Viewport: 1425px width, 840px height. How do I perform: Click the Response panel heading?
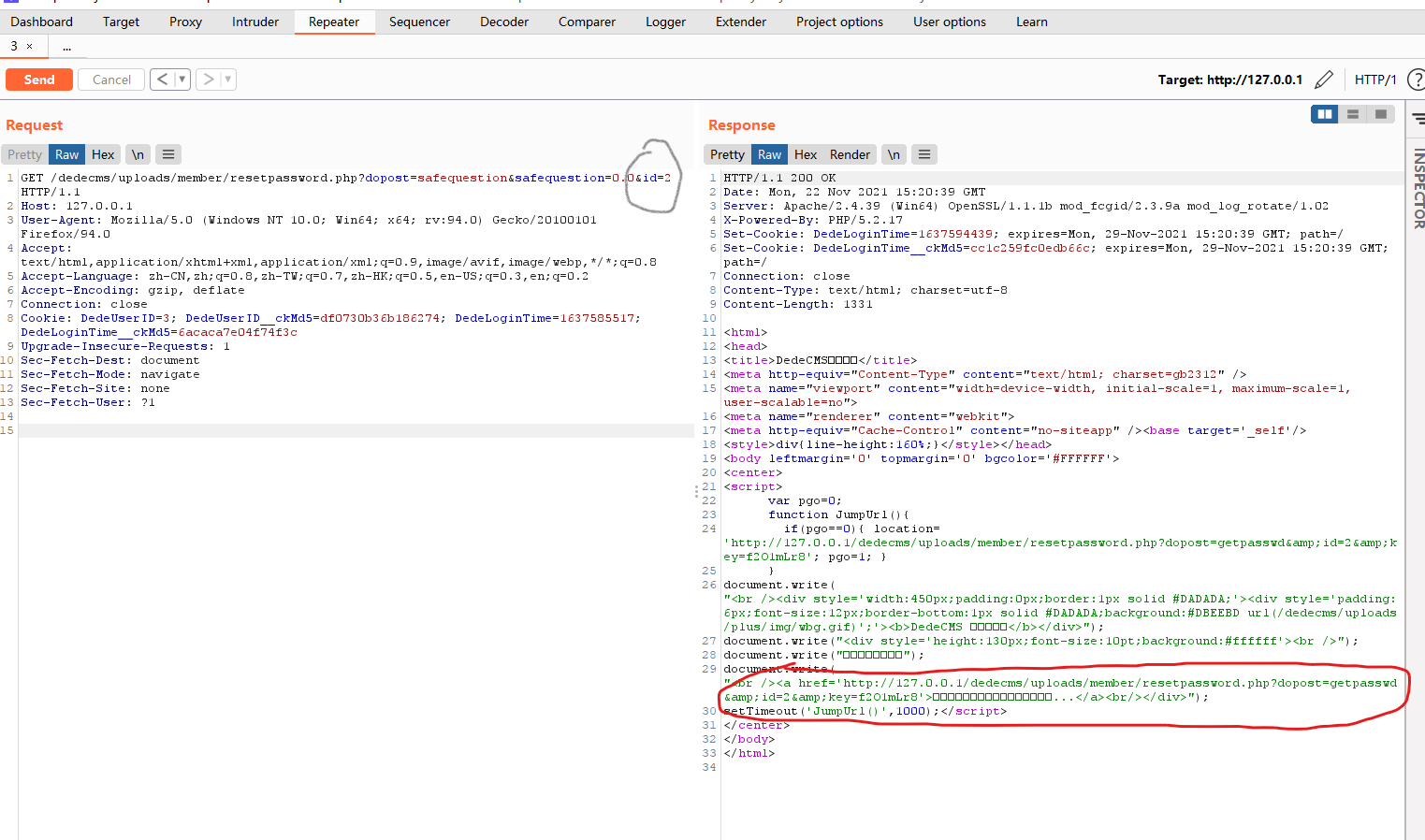[x=742, y=125]
